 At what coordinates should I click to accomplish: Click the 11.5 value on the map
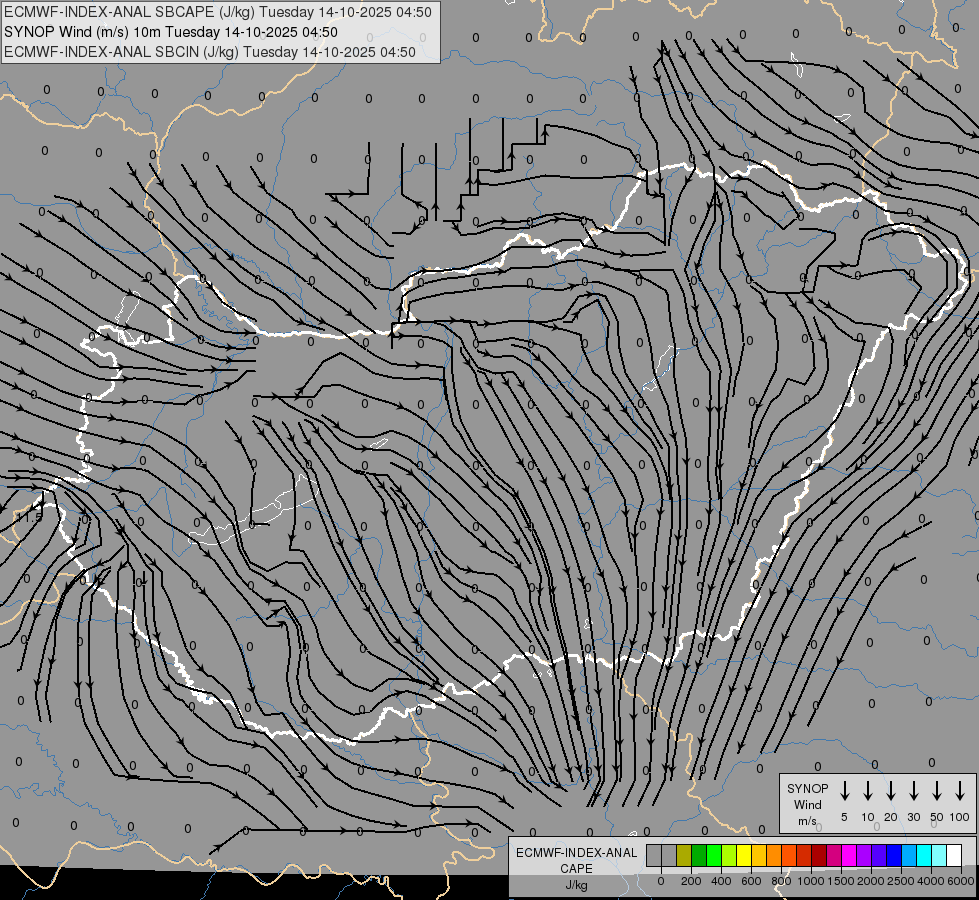click(29, 517)
